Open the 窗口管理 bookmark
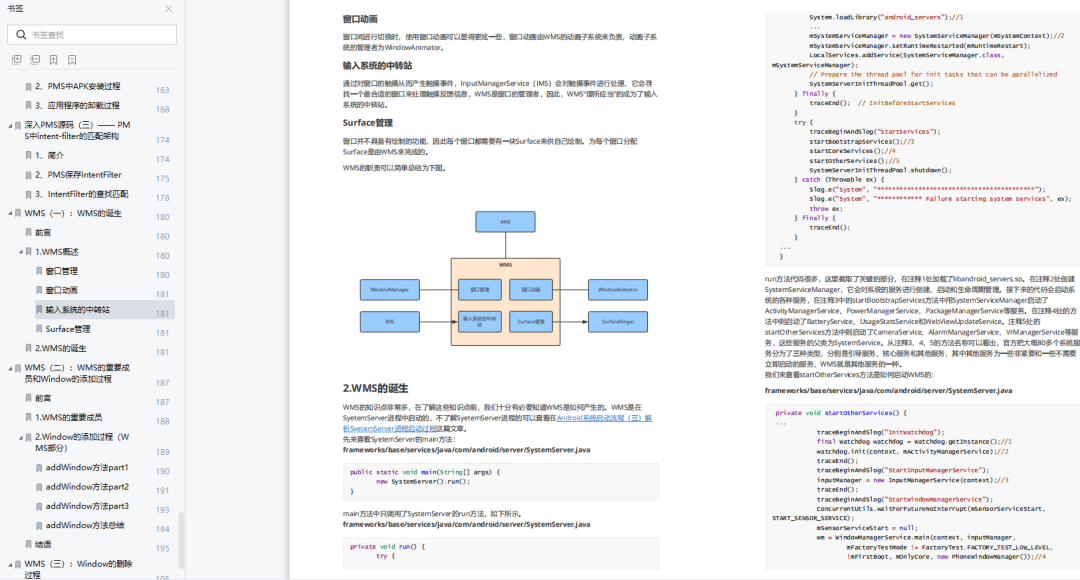The height and width of the screenshot is (580, 1080). [x=61, y=271]
